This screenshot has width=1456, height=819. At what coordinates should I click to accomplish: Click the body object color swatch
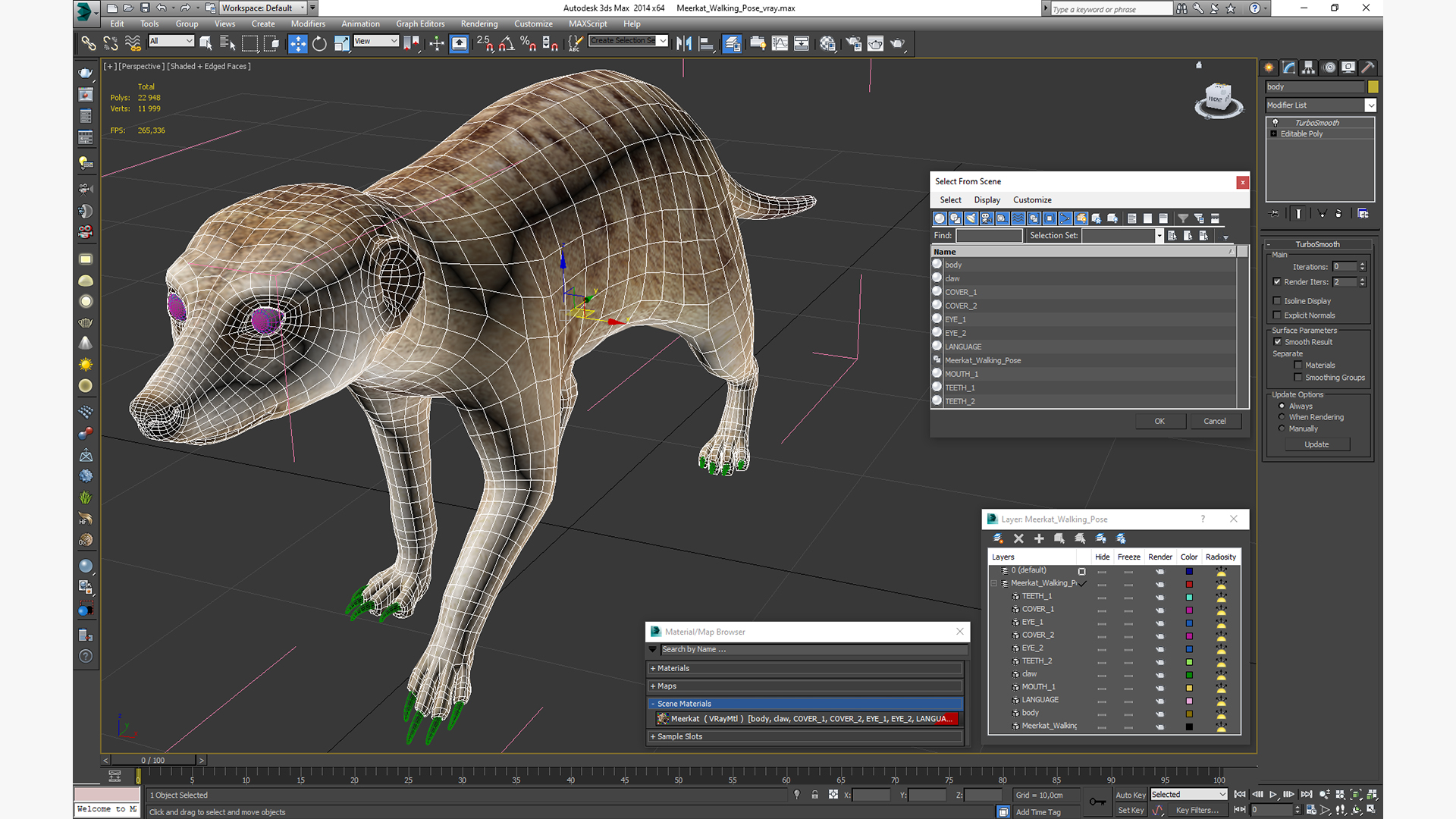click(x=1373, y=87)
